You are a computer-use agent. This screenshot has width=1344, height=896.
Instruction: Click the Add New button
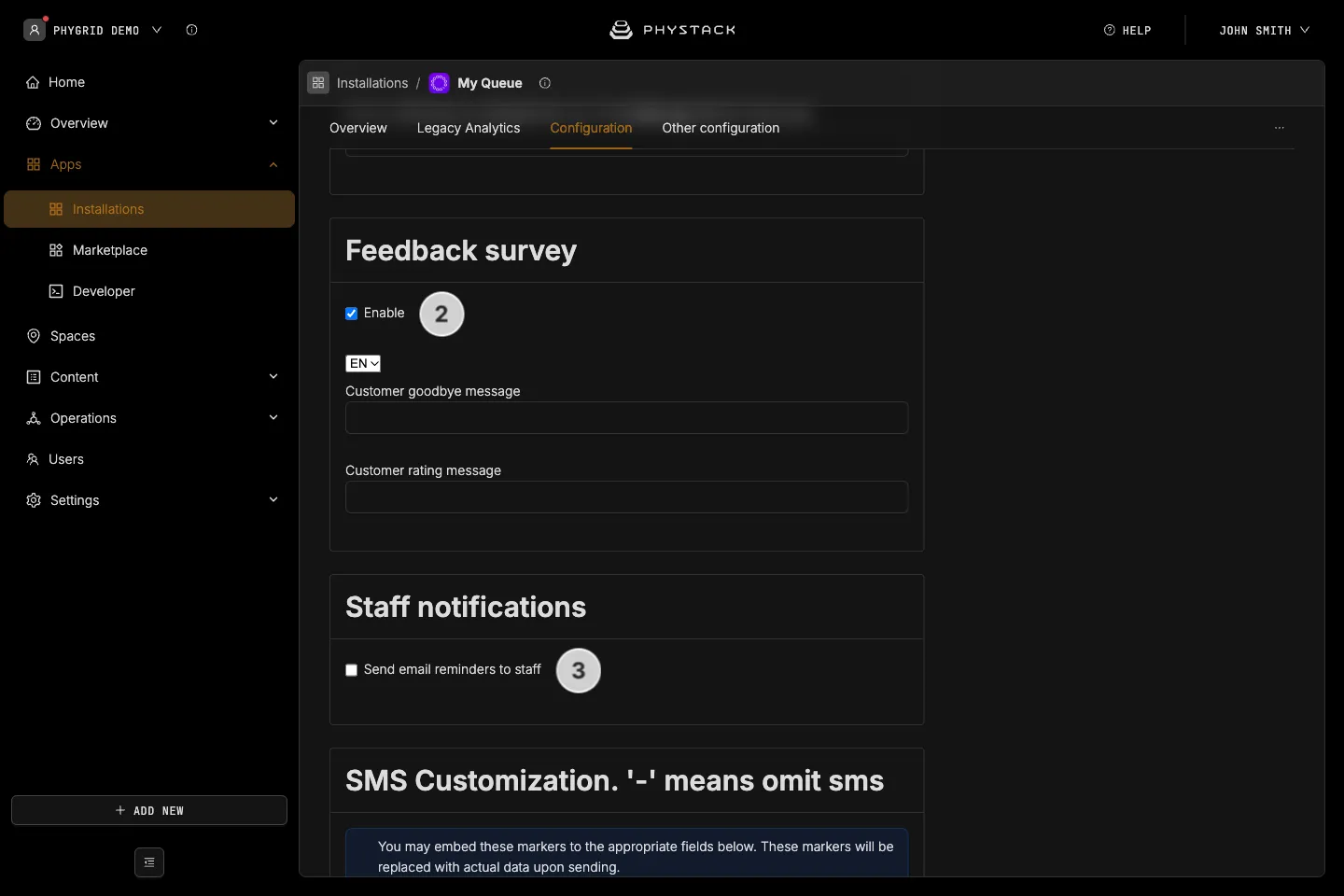click(x=149, y=810)
